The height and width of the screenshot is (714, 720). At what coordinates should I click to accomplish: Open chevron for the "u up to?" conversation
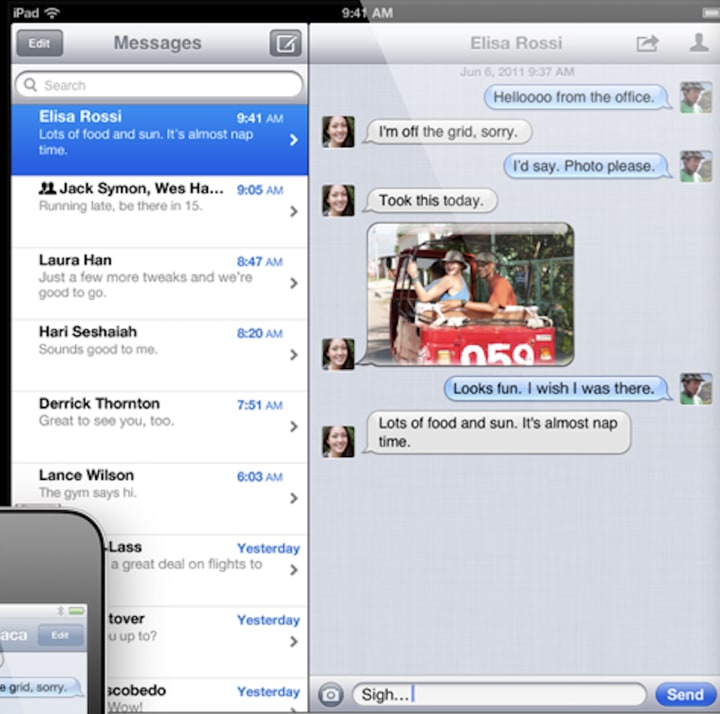294,641
